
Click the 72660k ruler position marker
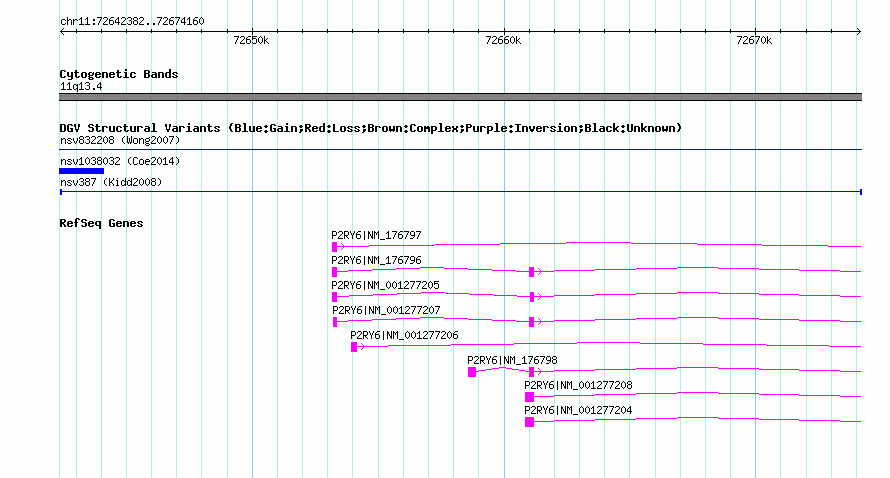pyautogui.click(x=503, y=40)
